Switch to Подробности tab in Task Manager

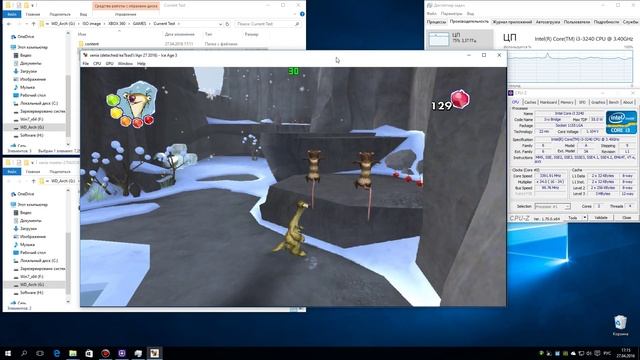[x=606, y=22]
